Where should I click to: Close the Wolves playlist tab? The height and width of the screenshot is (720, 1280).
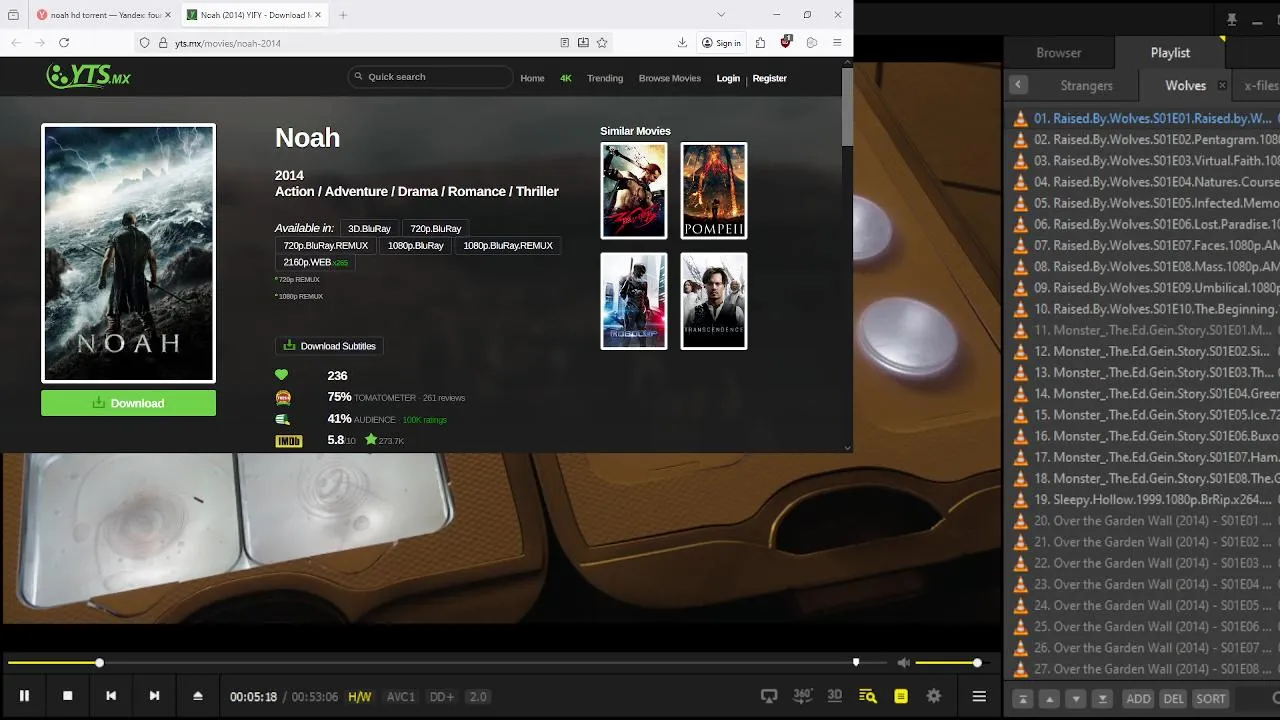[1222, 86]
